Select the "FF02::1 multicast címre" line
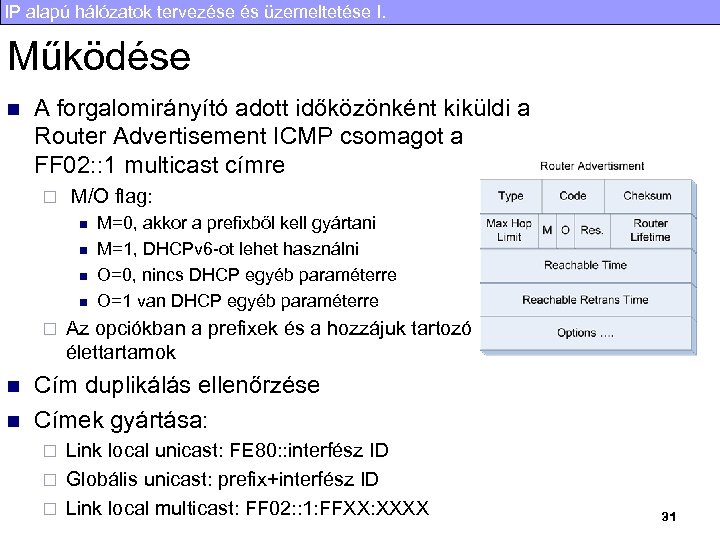Viewport: 720px width, 540px height. [159, 165]
